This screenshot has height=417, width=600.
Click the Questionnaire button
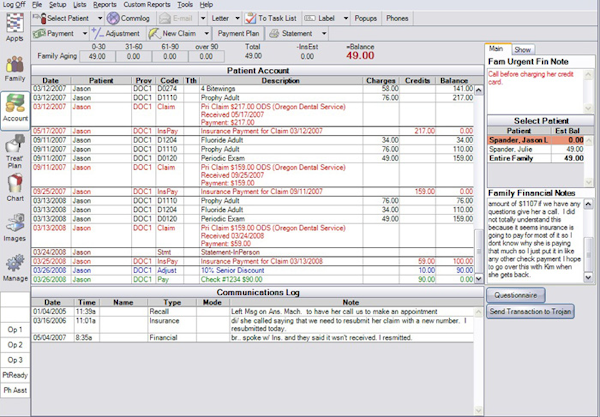(x=515, y=295)
